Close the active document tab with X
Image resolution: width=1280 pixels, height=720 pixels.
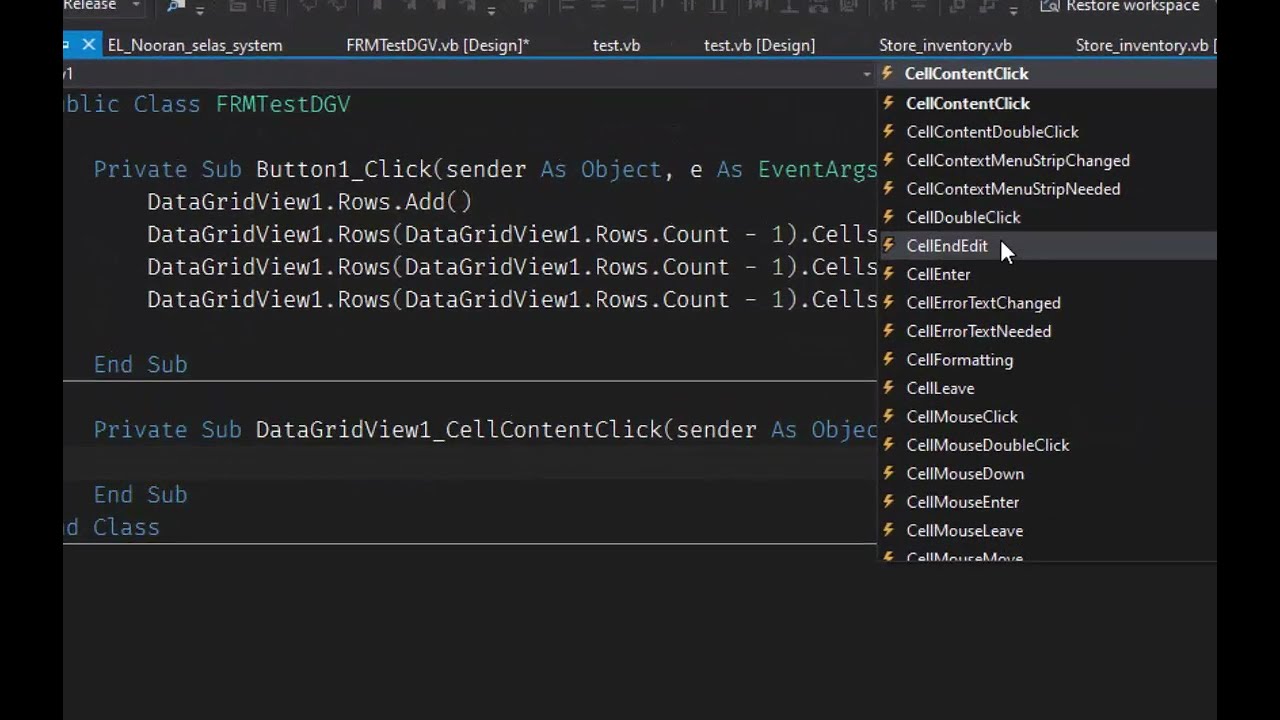point(88,44)
